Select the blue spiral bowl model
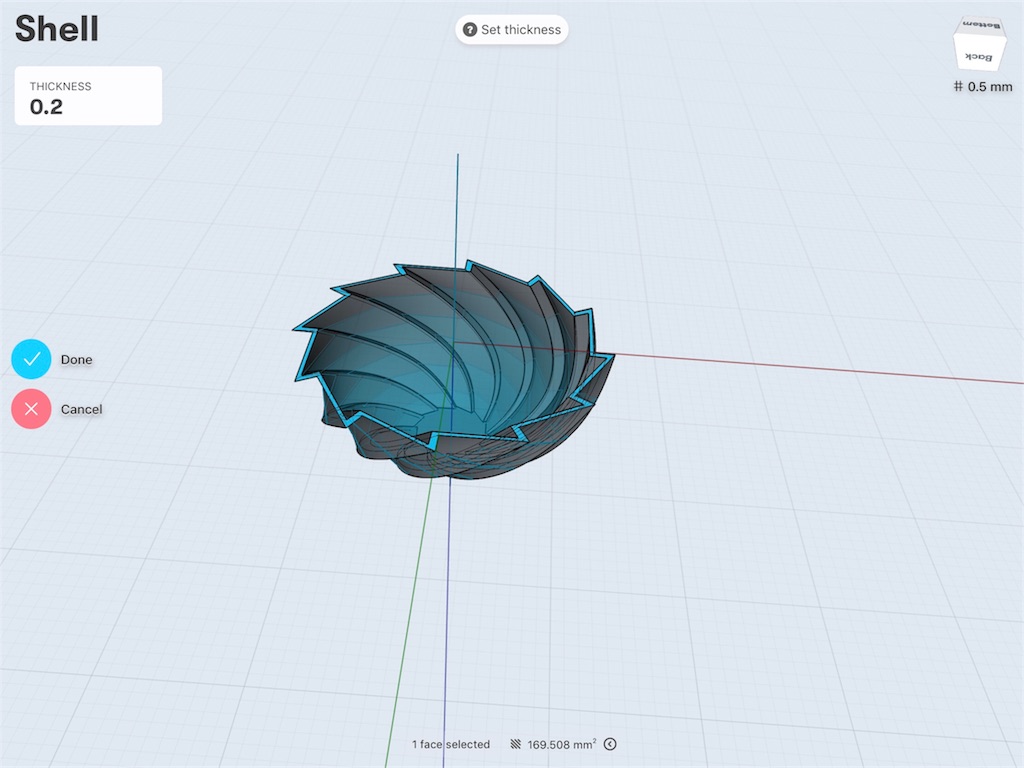The height and width of the screenshot is (768, 1024). [x=453, y=370]
